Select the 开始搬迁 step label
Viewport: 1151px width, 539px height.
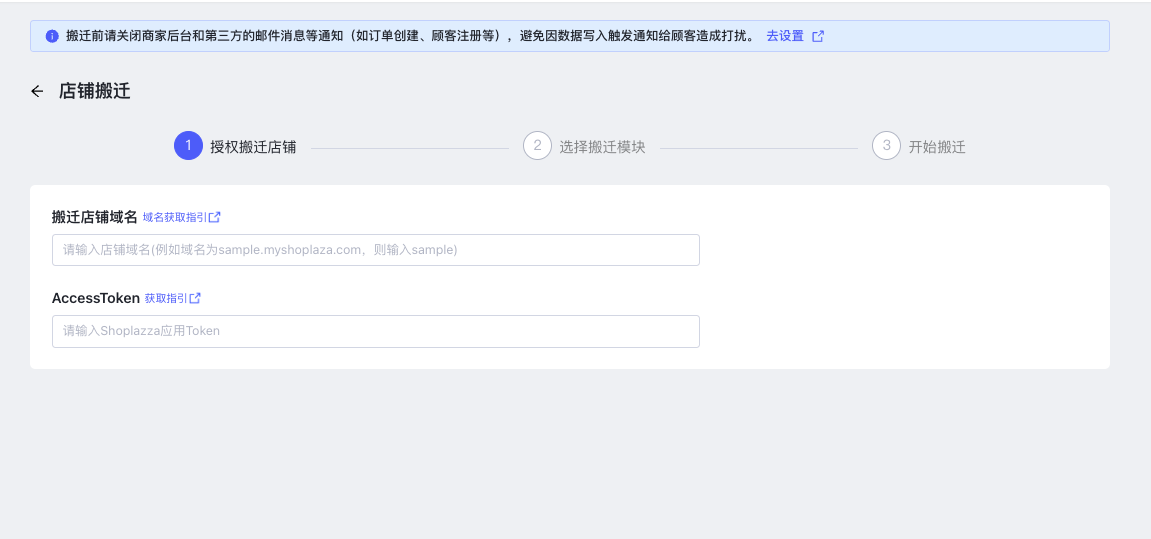(937, 147)
